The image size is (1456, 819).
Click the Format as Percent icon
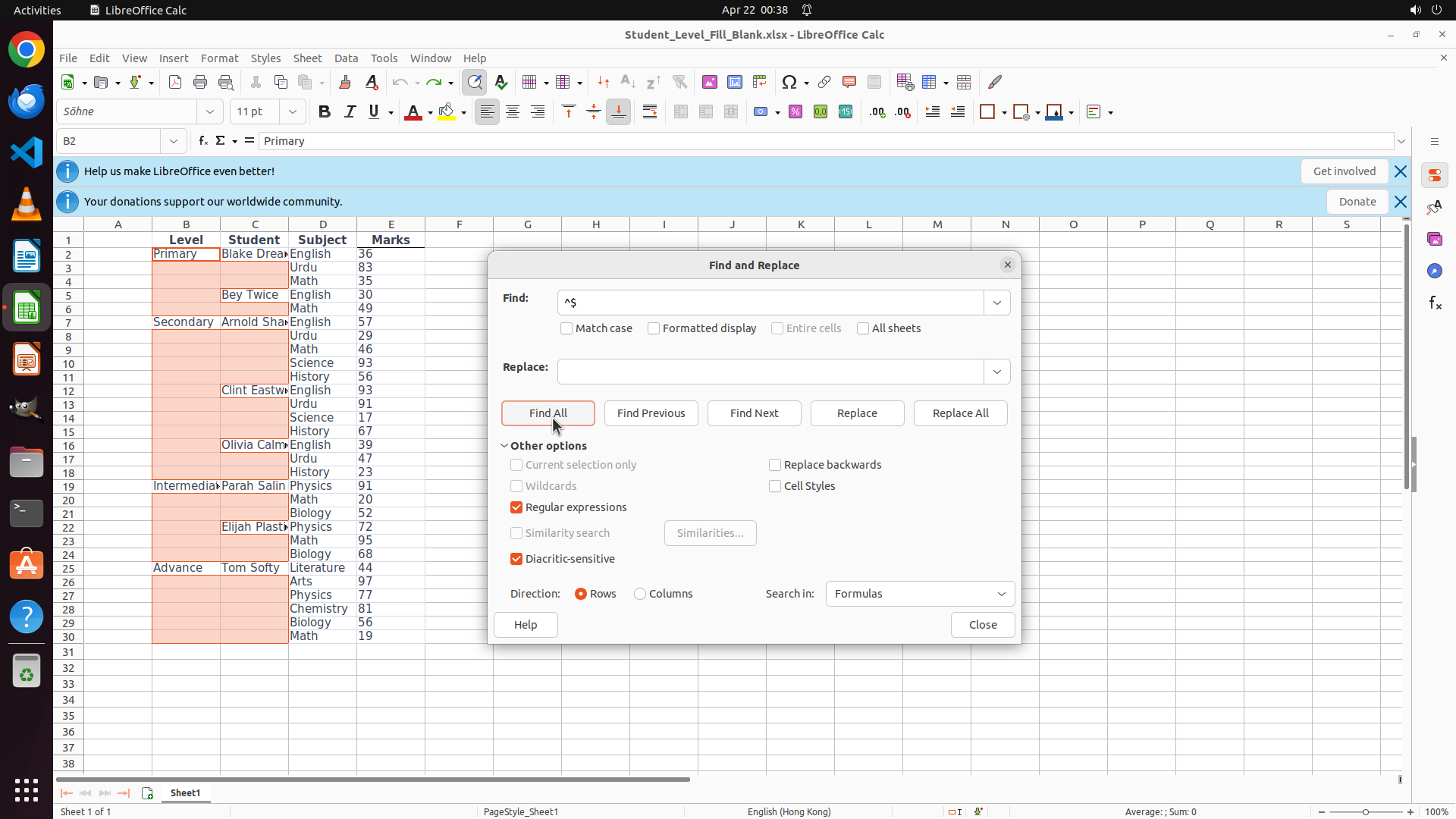tap(795, 112)
